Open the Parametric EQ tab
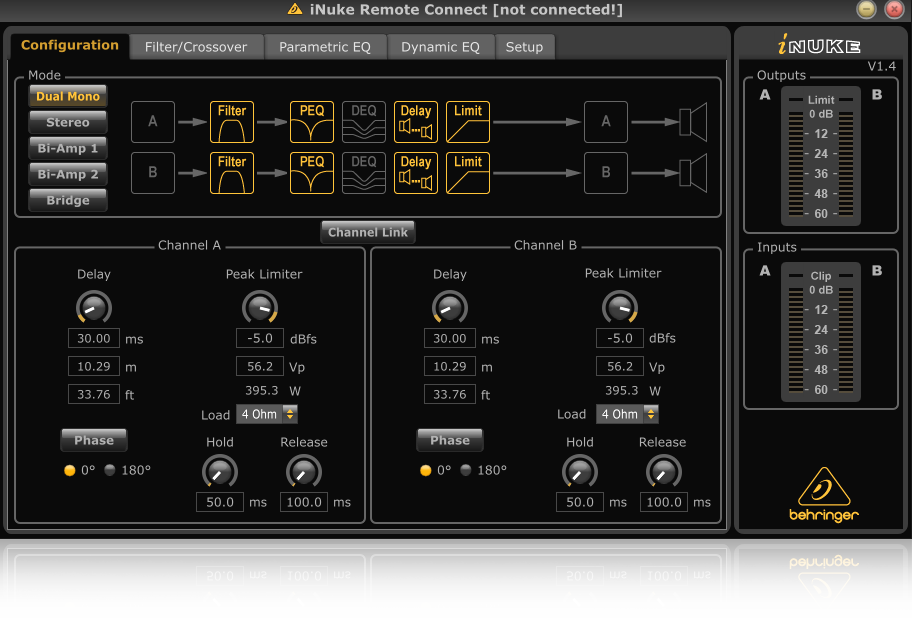The height and width of the screenshot is (618, 912). 324,47
